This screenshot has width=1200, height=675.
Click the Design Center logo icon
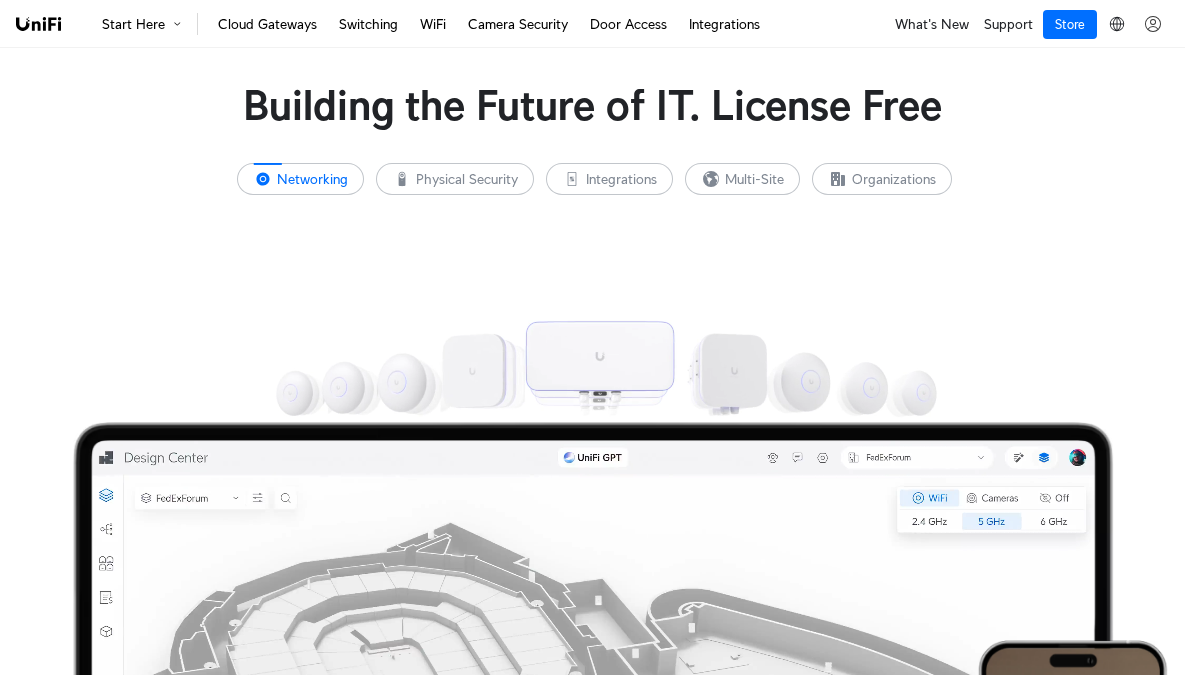click(x=106, y=458)
